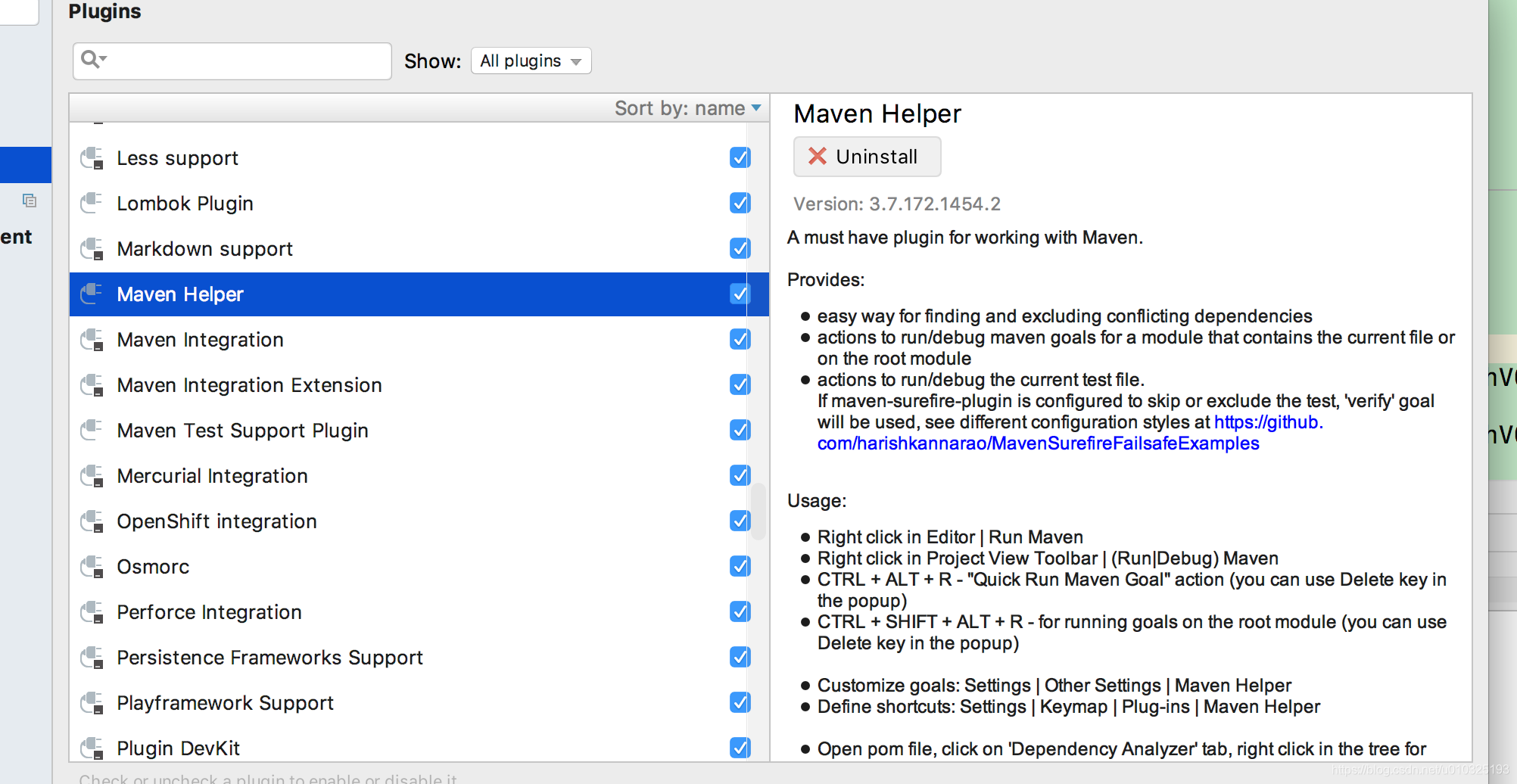Image resolution: width=1517 pixels, height=784 pixels.
Task: Toggle the OpenShift integration checkbox
Action: [740, 521]
